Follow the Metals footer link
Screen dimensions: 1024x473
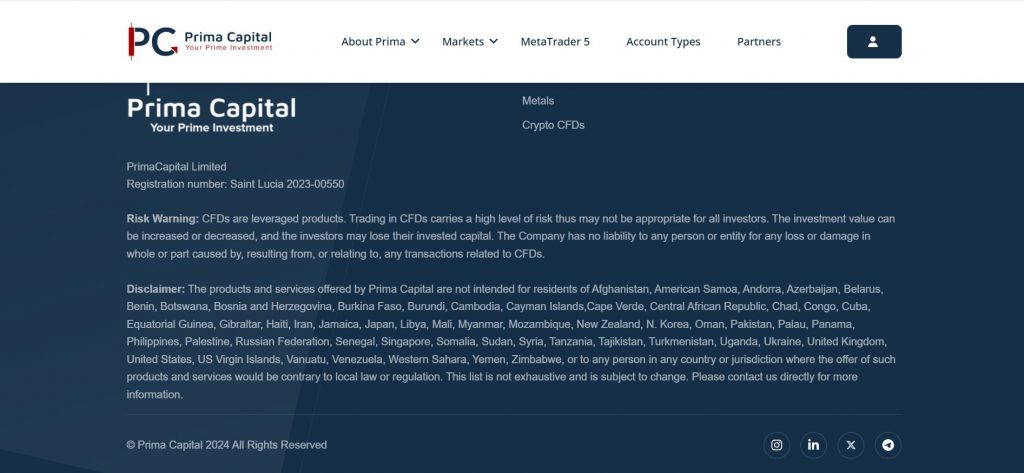[538, 101]
